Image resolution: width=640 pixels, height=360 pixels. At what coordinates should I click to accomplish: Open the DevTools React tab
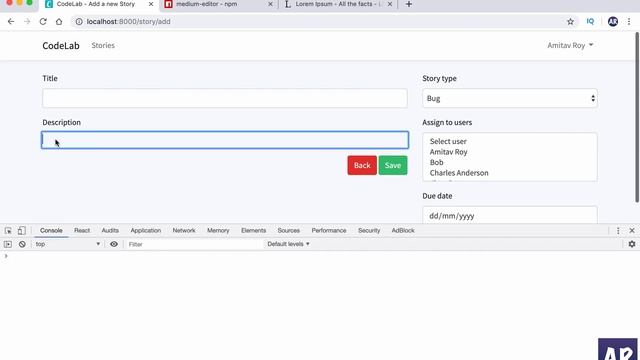82,231
